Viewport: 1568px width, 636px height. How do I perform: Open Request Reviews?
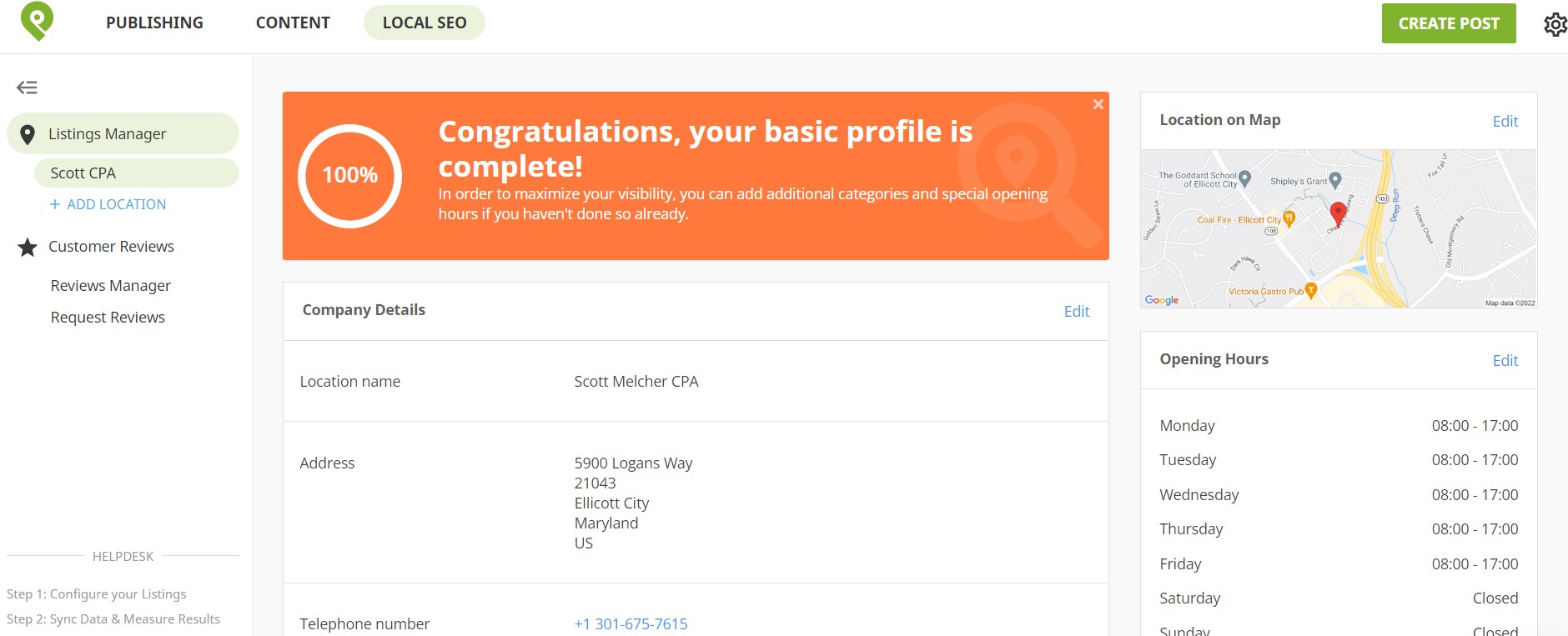[108, 317]
